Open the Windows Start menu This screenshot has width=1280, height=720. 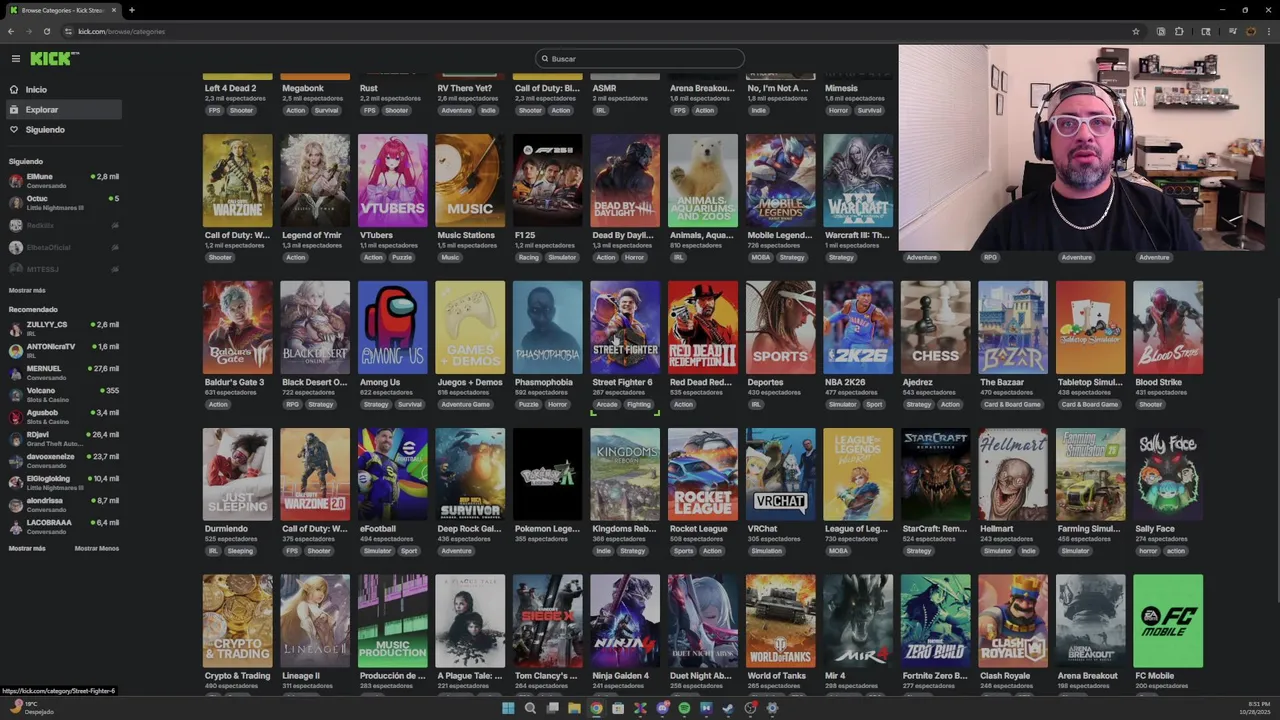pyautogui.click(x=508, y=708)
